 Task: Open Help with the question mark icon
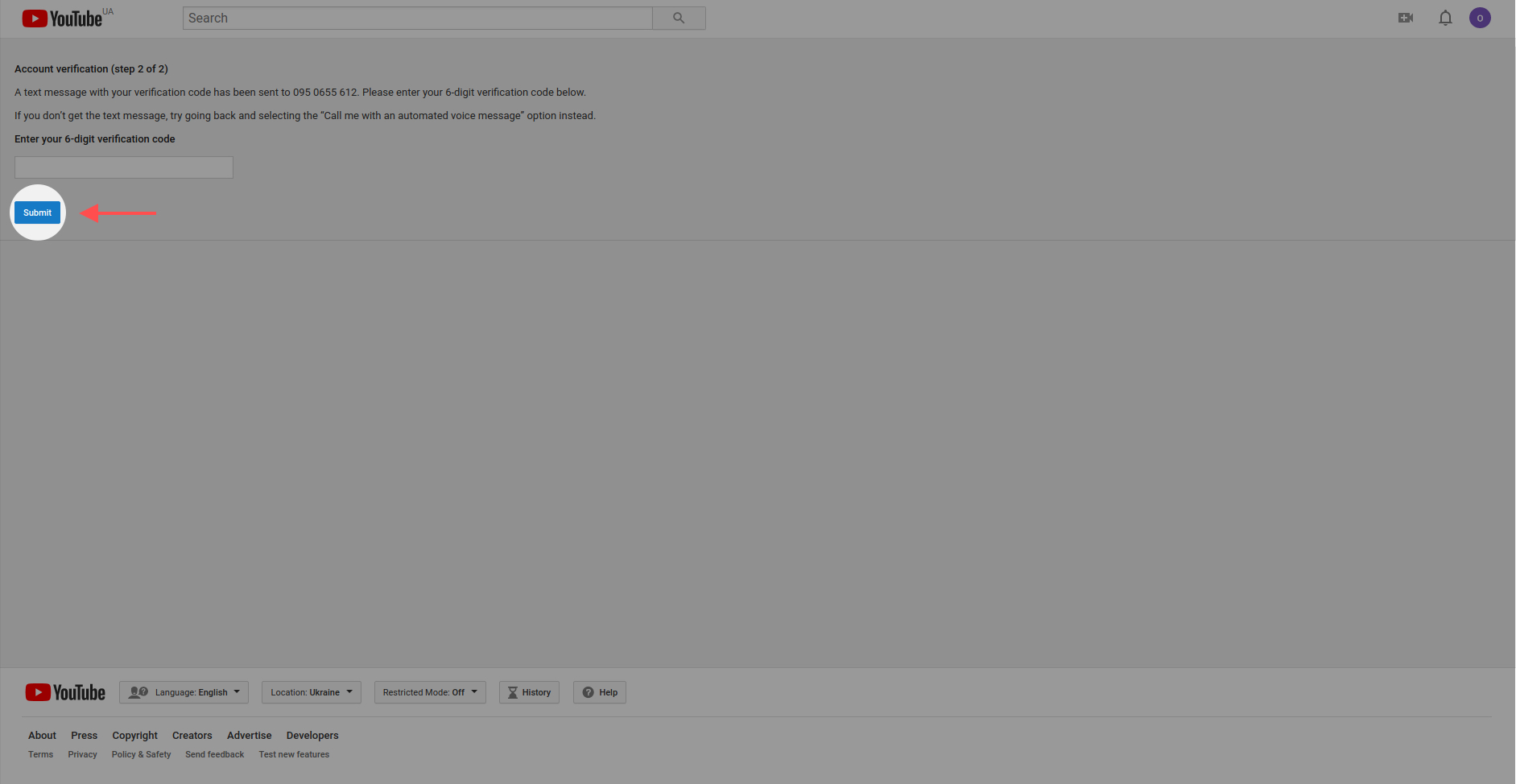coord(600,692)
